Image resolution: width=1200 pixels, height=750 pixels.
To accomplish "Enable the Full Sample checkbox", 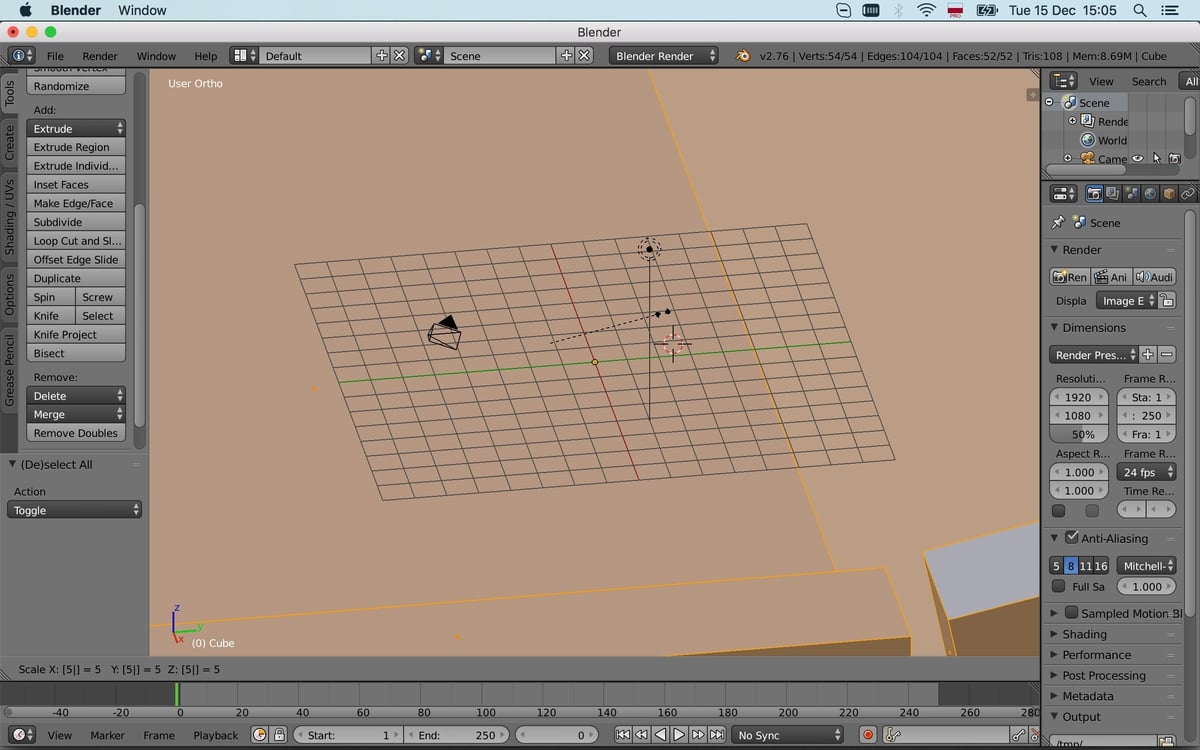I will 1059,587.
